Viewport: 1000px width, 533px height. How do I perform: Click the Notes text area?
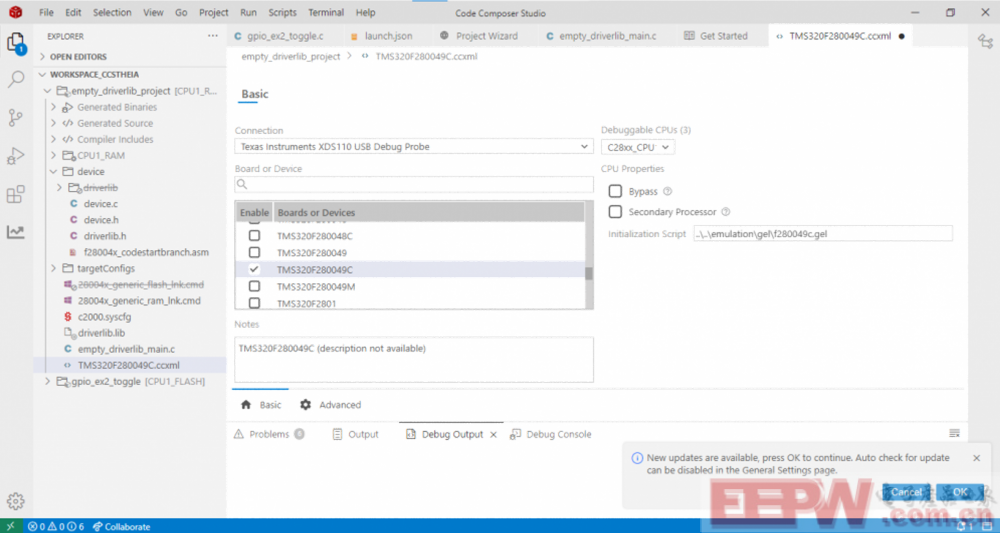coord(414,360)
